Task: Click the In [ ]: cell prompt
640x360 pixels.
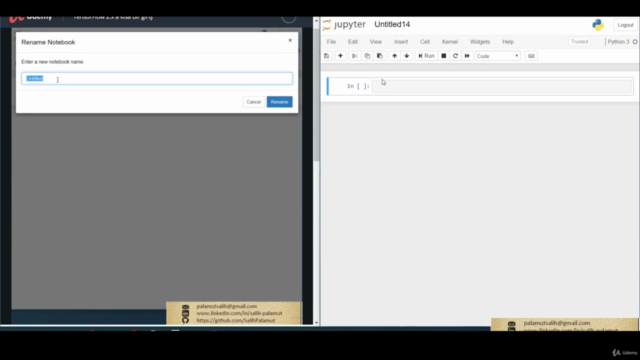Action: 358,86
